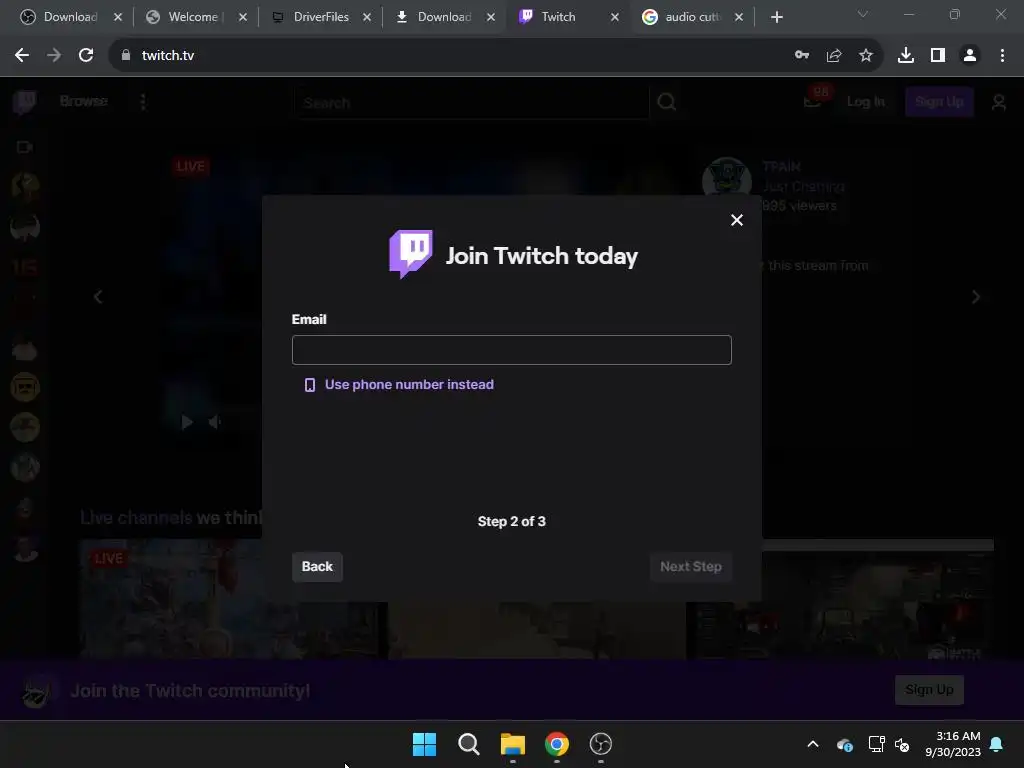Open the Twitch notifications inbox icon
Viewport: 1024px width, 768px height.
[x=812, y=101]
